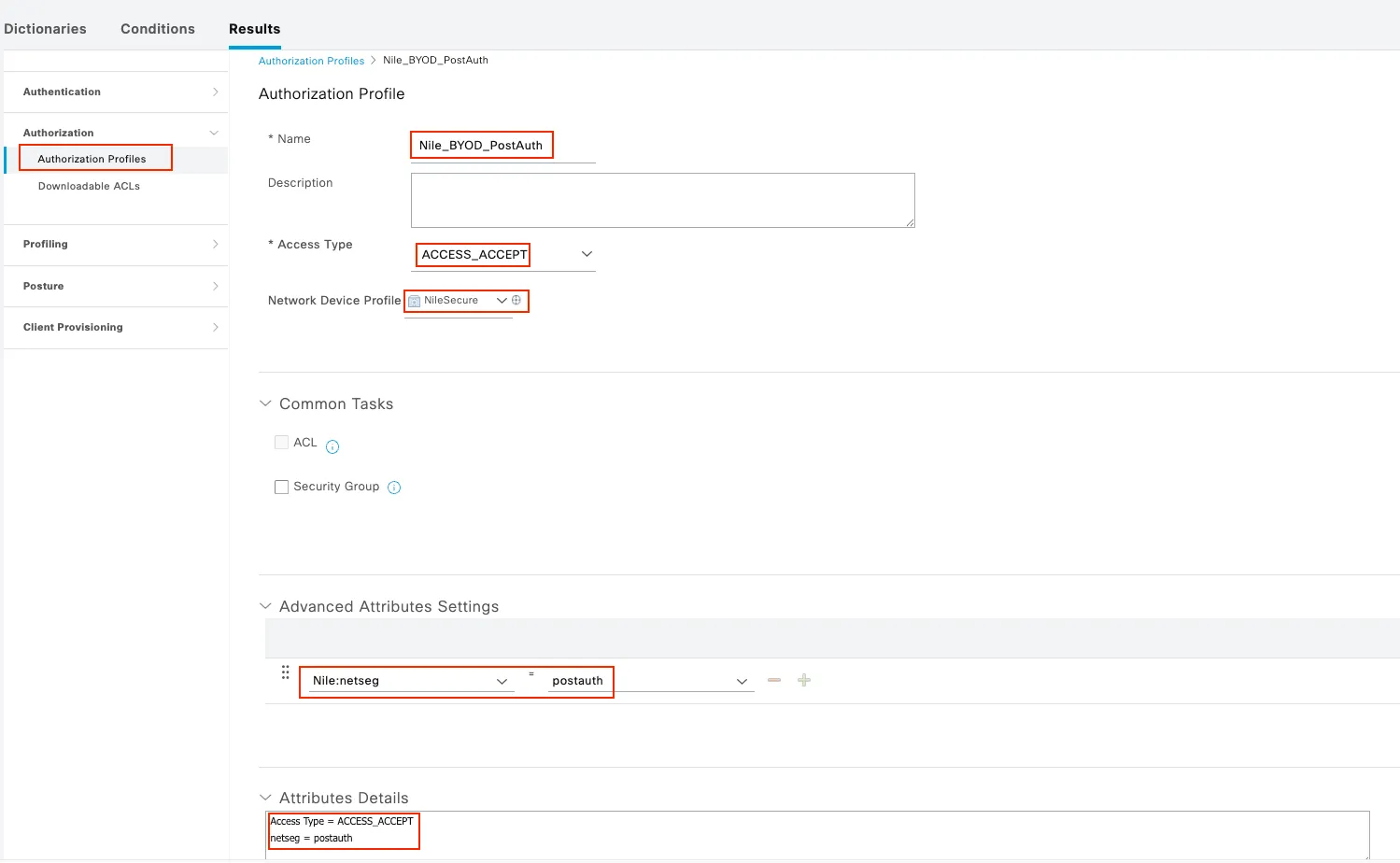The width and height of the screenshot is (1400, 863).
Task: Open the Authorization Profiles breadcrumb link
Action: (x=311, y=61)
